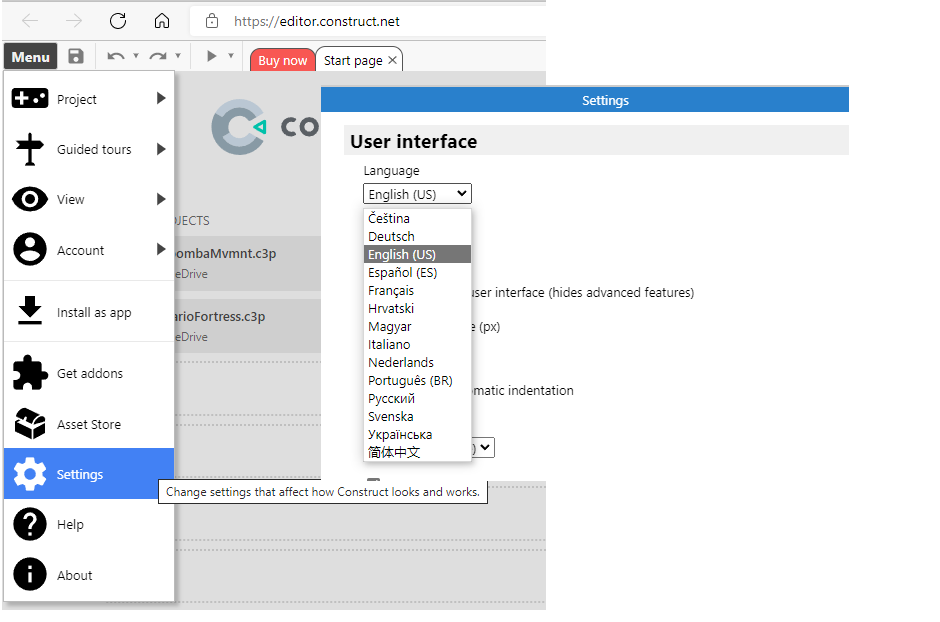Choose Install as app menu entry
Image resolution: width=940 pixels, height=622 pixels.
[89, 312]
